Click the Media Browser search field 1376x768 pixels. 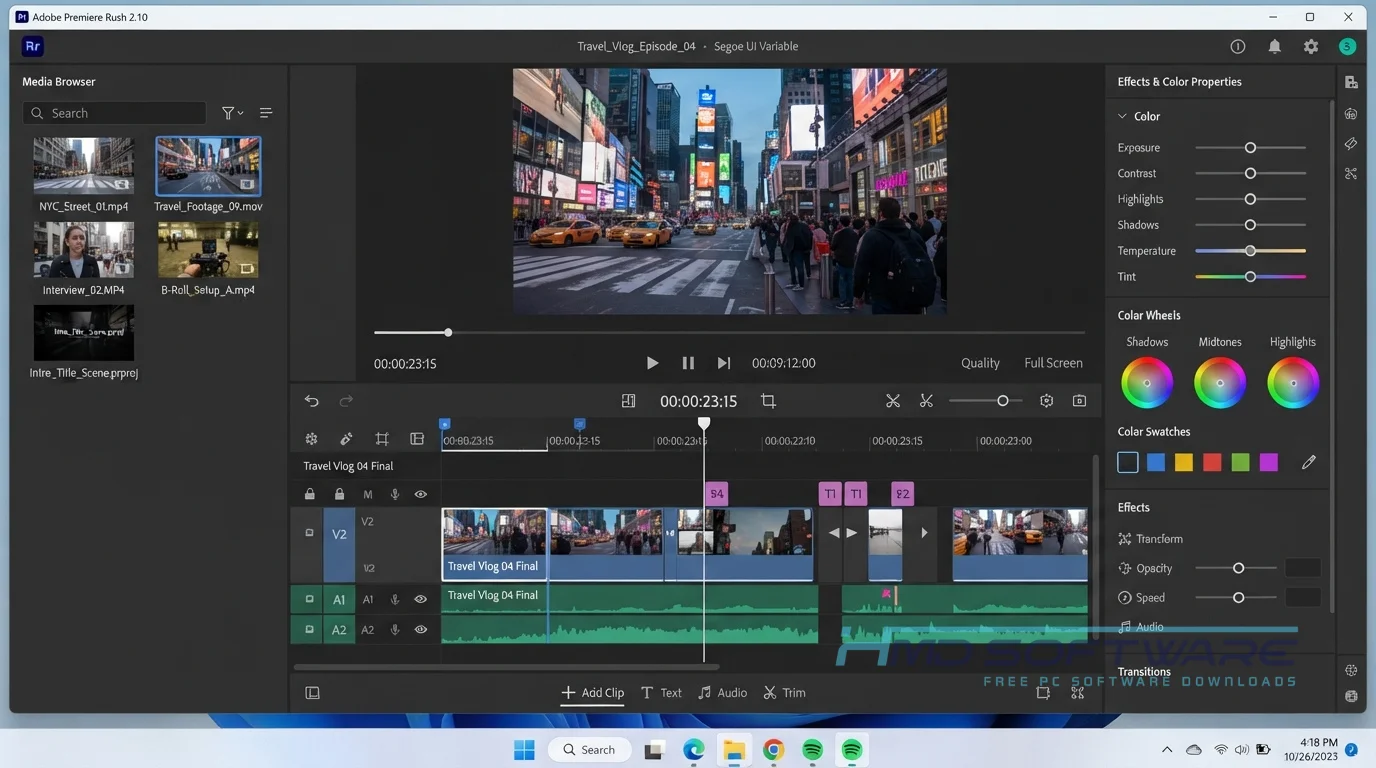(x=114, y=113)
